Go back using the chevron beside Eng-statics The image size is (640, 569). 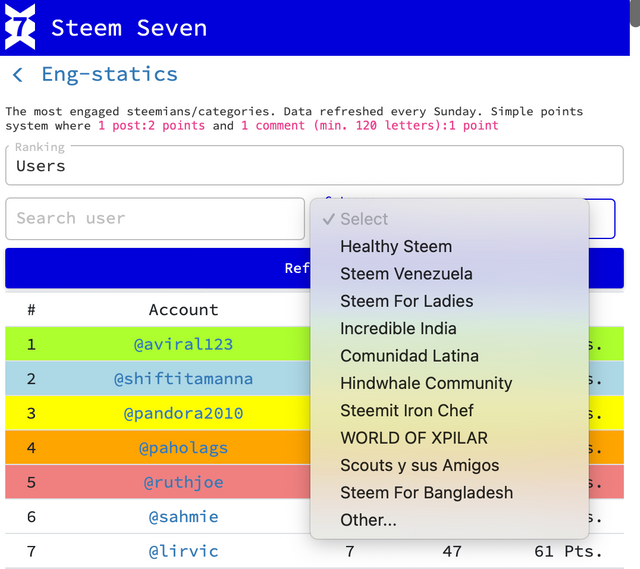pyautogui.click(x=18, y=75)
